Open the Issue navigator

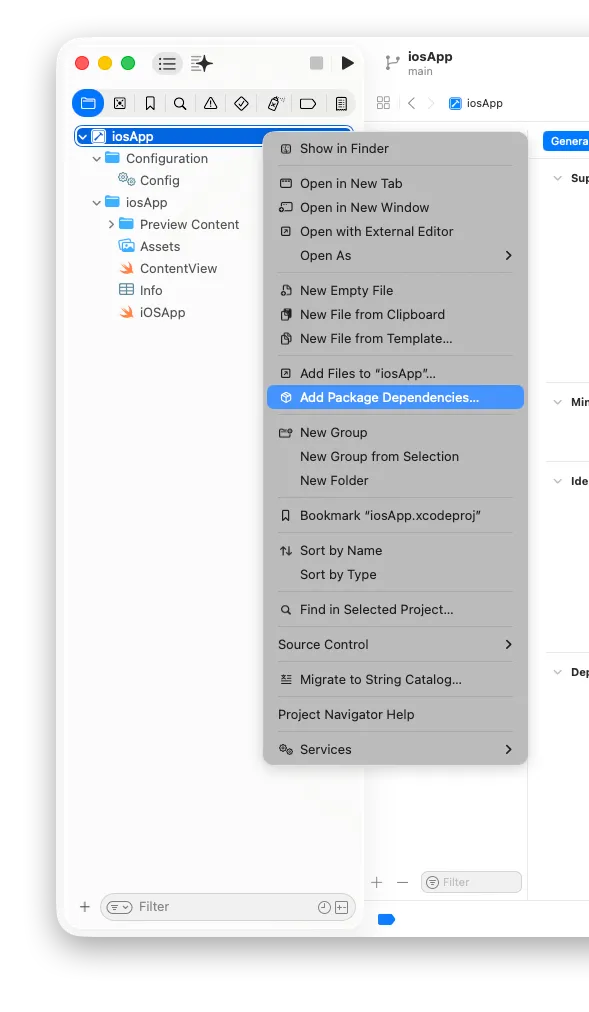(x=211, y=103)
